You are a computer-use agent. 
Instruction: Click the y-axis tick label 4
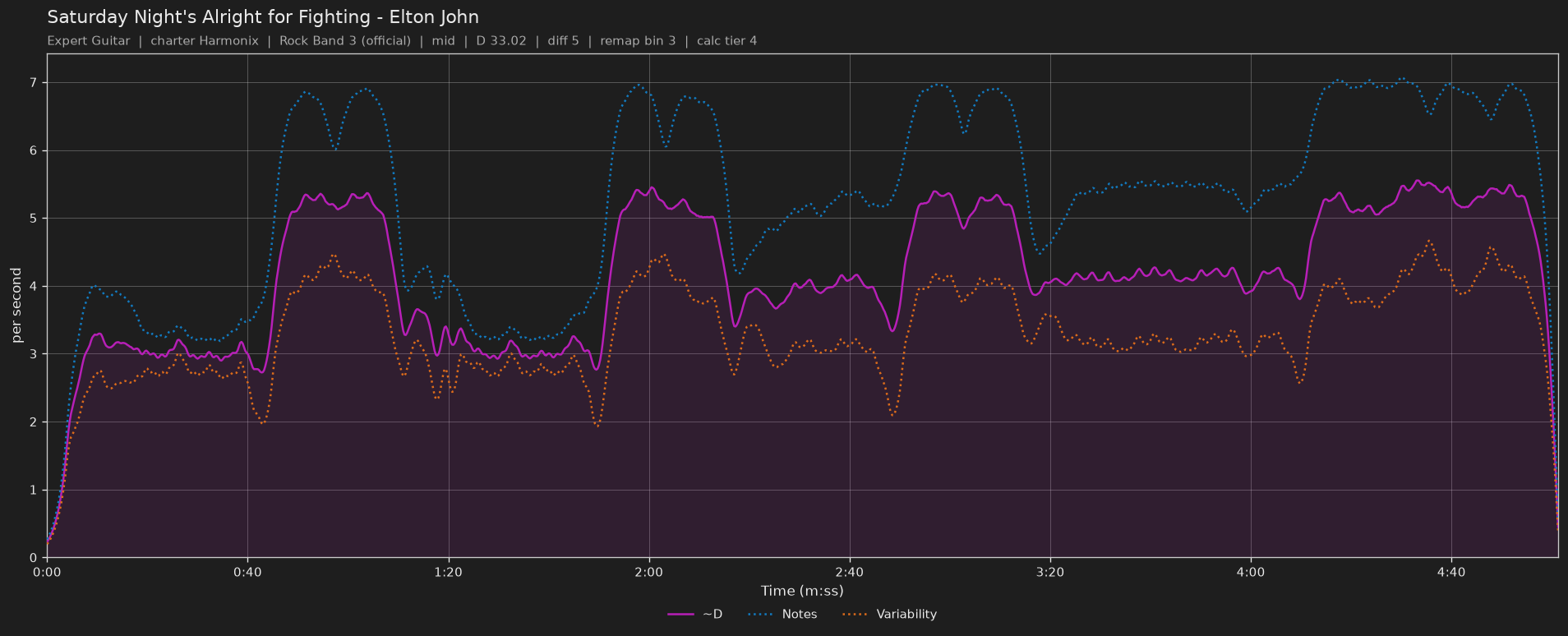pos(34,286)
